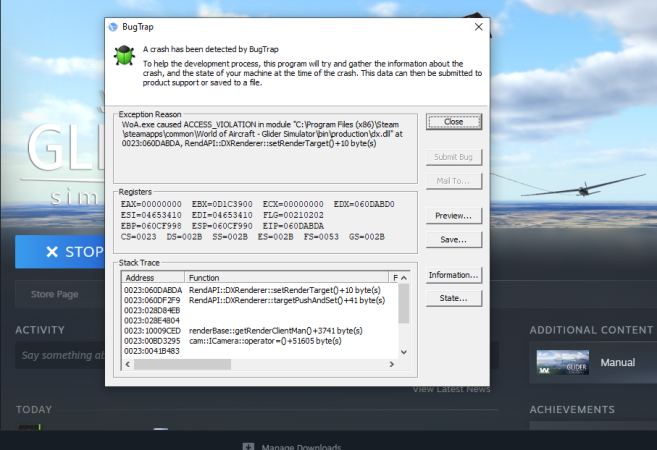Click Manage Downloads in Steam
Image resolution: width=657 pixels, height=450 pixels.
[301, 447]
